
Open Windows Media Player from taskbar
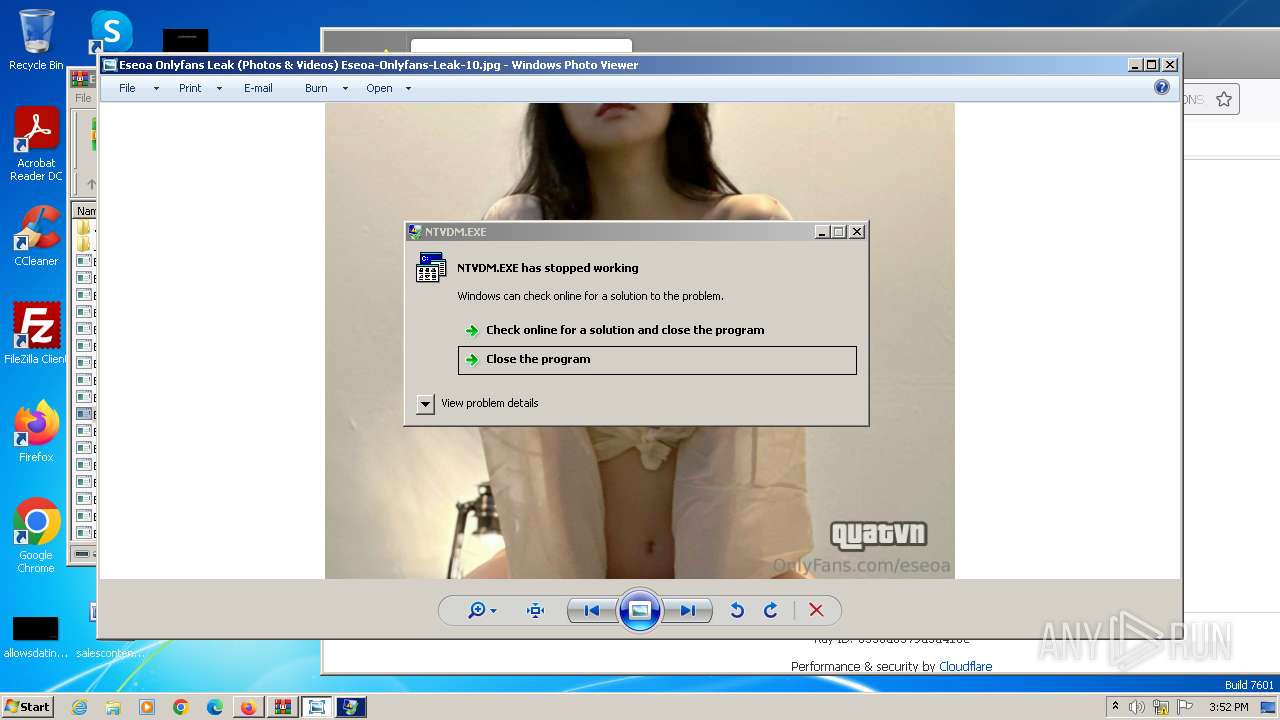click(x=147, y=707)
